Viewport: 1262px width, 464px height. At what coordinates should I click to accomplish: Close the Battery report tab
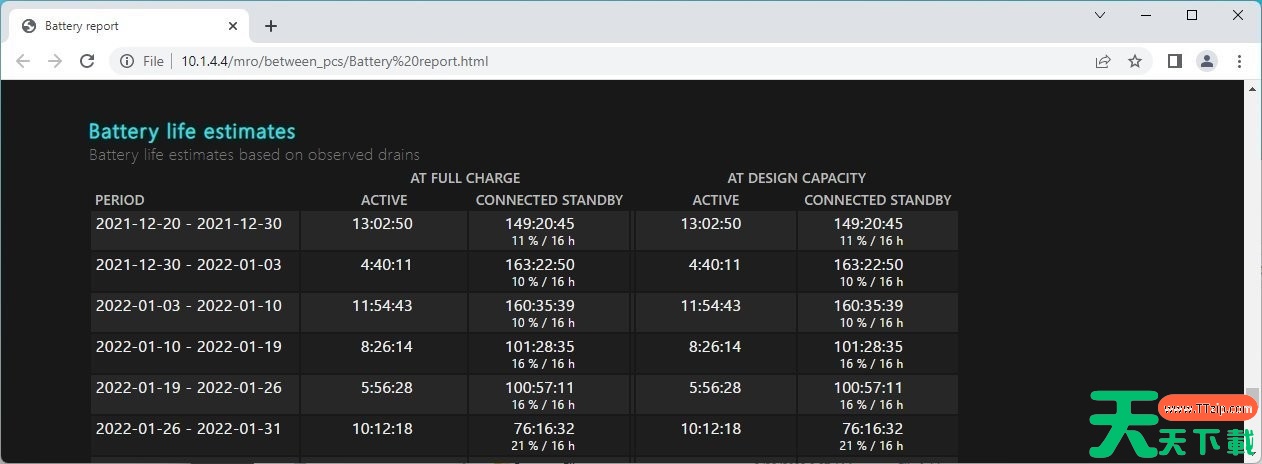click(x=234, y=26)
